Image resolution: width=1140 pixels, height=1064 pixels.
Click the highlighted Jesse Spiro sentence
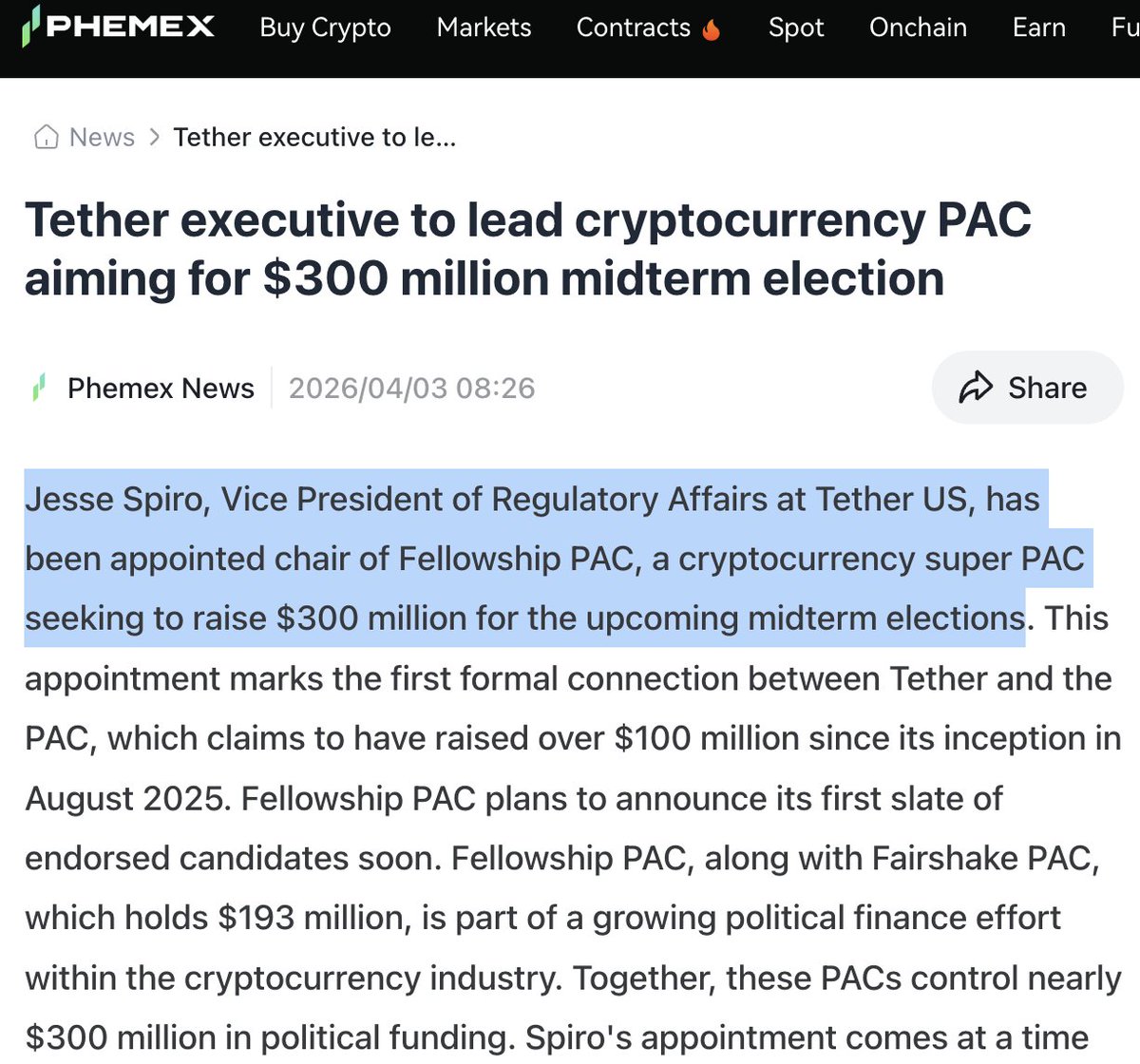pos(532,559)
